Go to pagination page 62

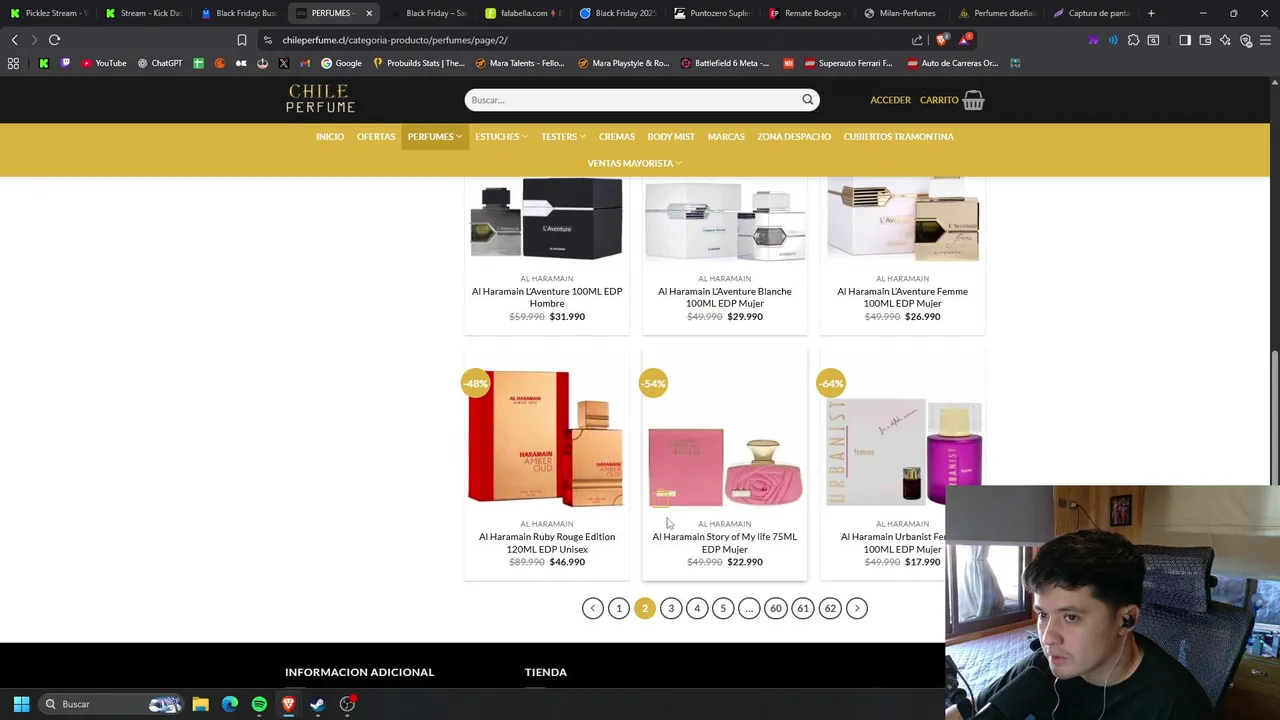tap(830, 608)
